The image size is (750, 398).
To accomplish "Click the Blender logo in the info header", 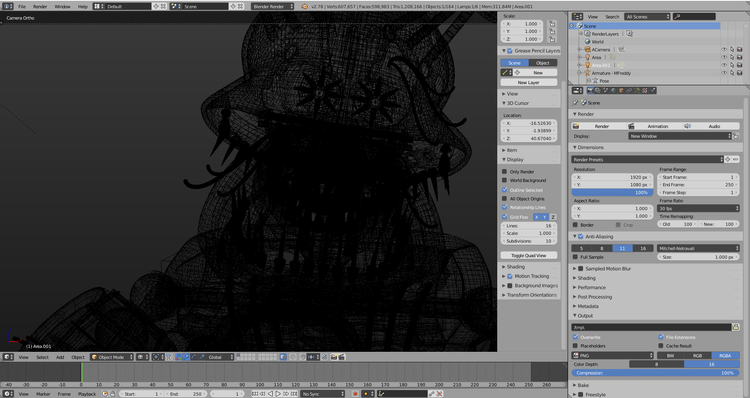I will tap(305, 6).
